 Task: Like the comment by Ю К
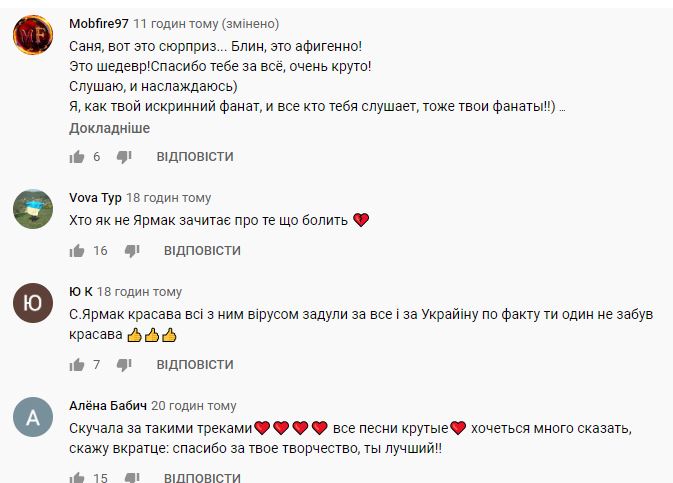tap(77, 365)
